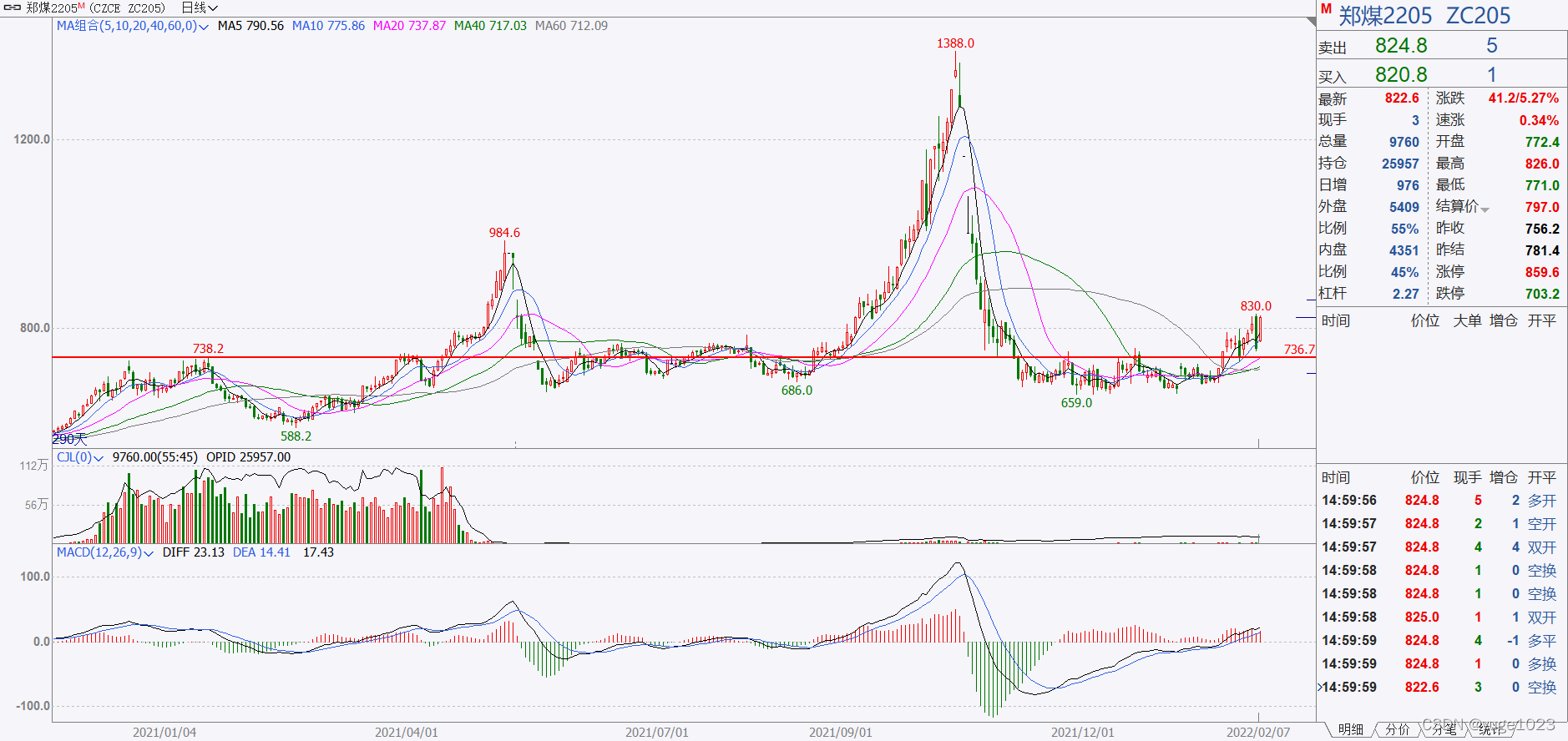Click the MA40 717.03 legend value
The image size is (1568, 741).
[x=490, y=26]
